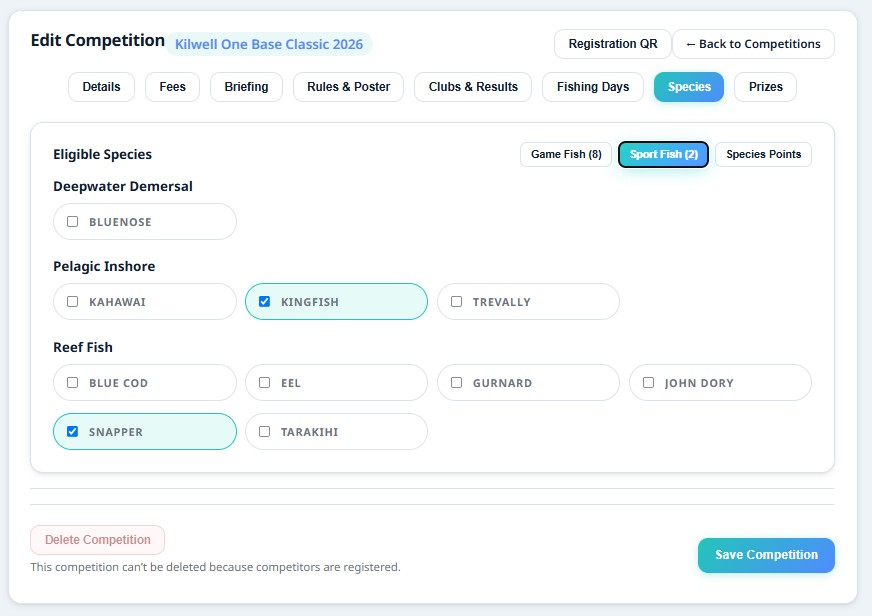Screen dimensions: 872x616
Task: Click the Eligible Species heading
Action: (102, 155)
